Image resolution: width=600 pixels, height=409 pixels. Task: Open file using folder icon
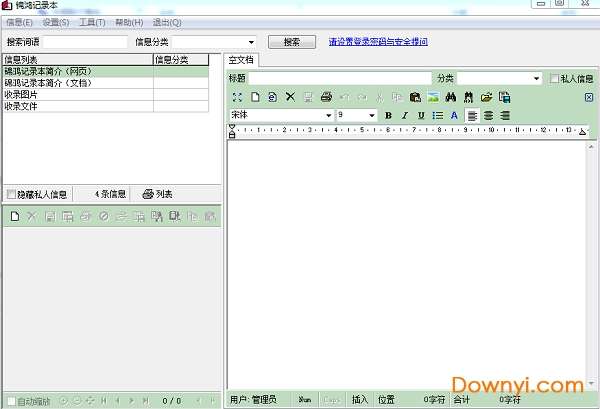(x=486, y=97)
